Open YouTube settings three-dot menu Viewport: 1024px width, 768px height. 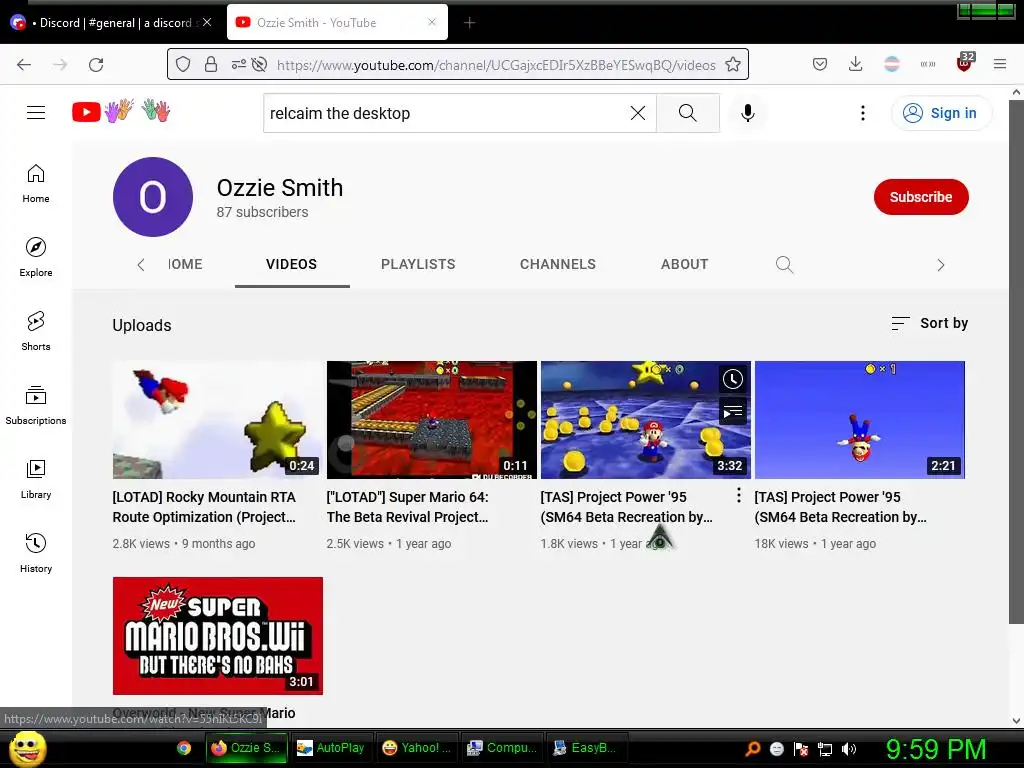[863, 113]
